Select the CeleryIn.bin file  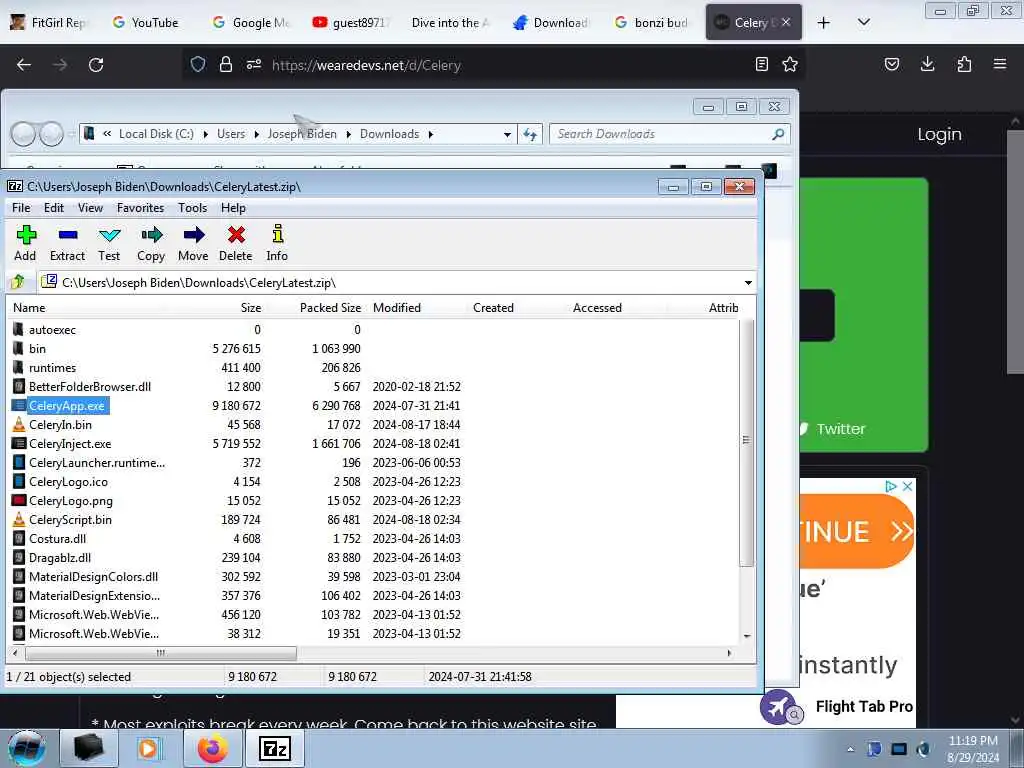(60, 424)
